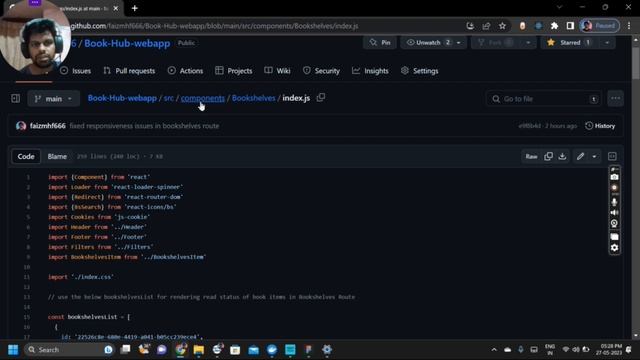The width and height of the screenshot is (640, 360).
Task: Open File Explorer from taskbar
Action: (199, 350)
